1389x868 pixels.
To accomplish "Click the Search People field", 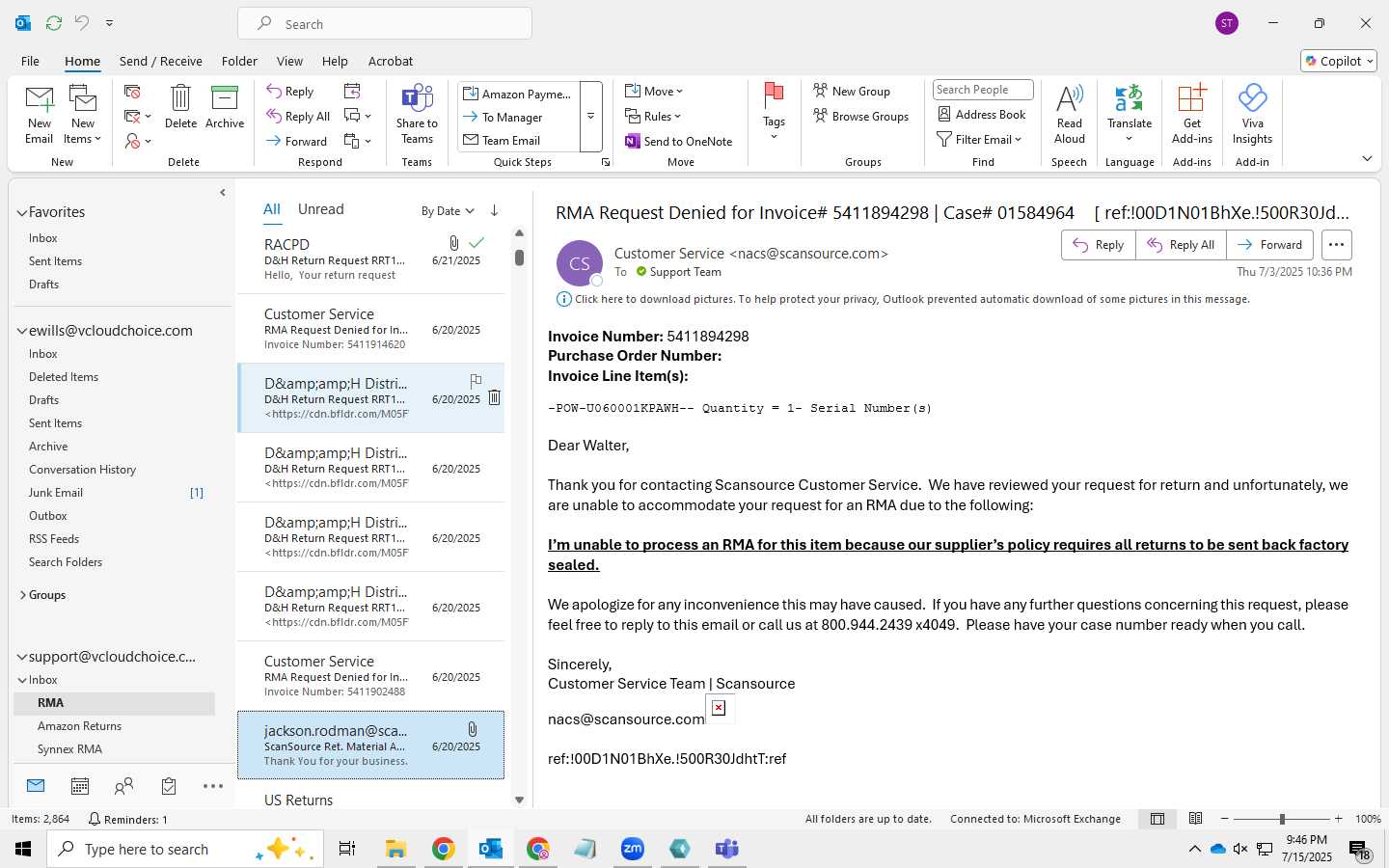I will (983, 90).
